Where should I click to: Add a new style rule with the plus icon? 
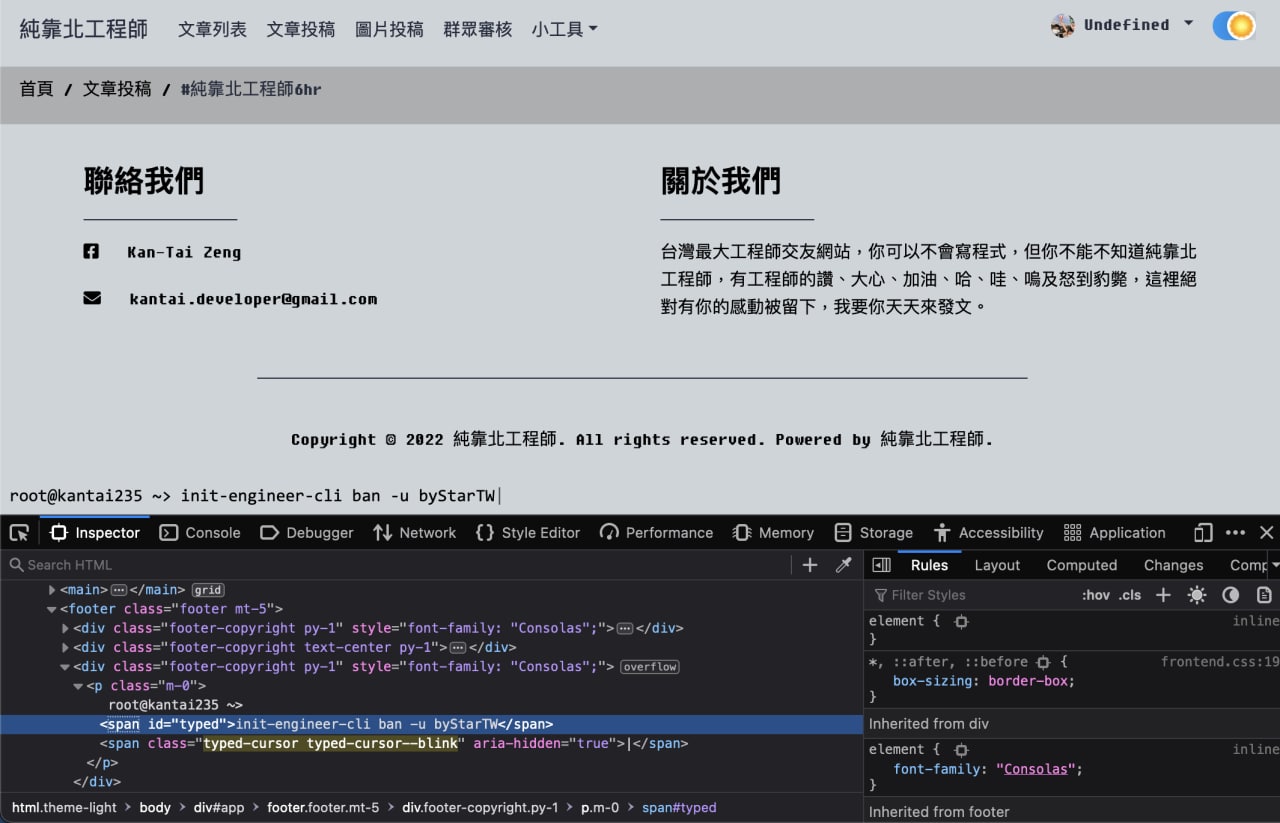(x=1163, y=595)
